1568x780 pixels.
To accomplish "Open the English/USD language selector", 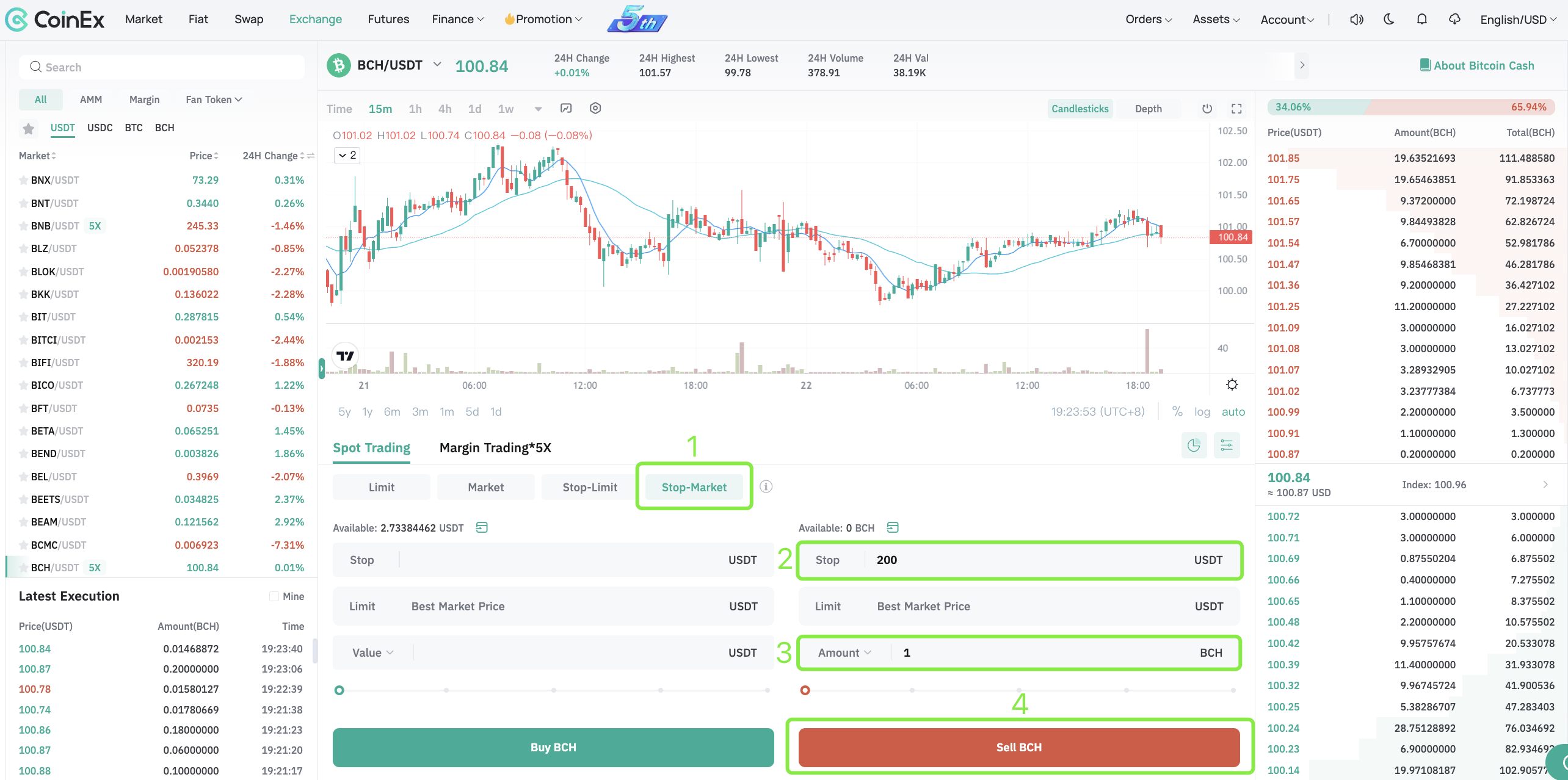I will click(1518, 20).
